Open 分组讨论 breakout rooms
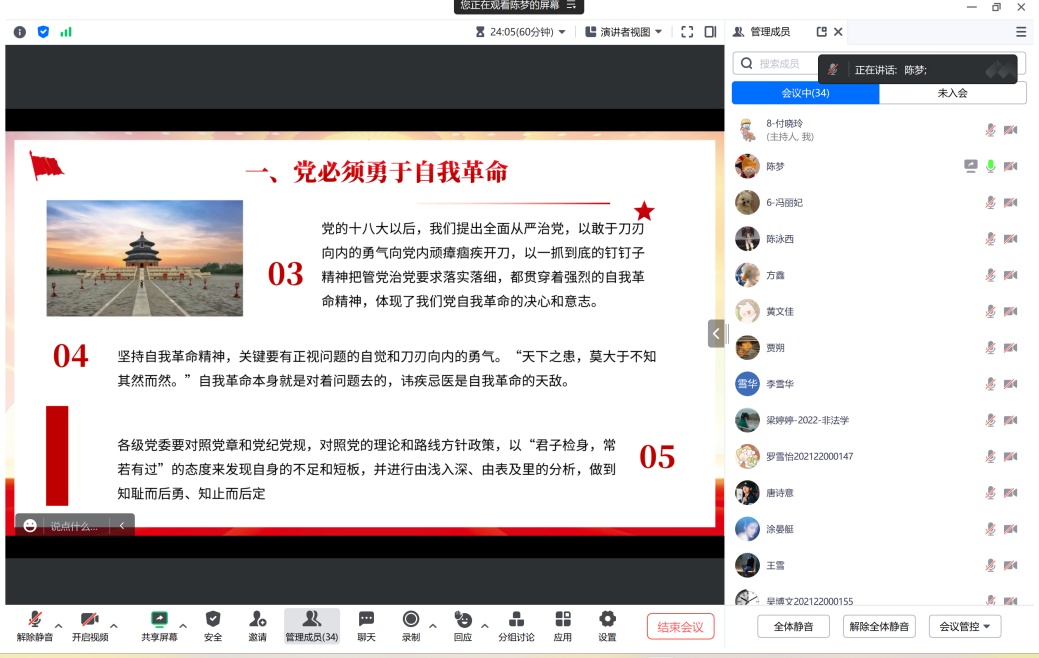This screenshot has height=658, width=1039. (x=516, y=625)
